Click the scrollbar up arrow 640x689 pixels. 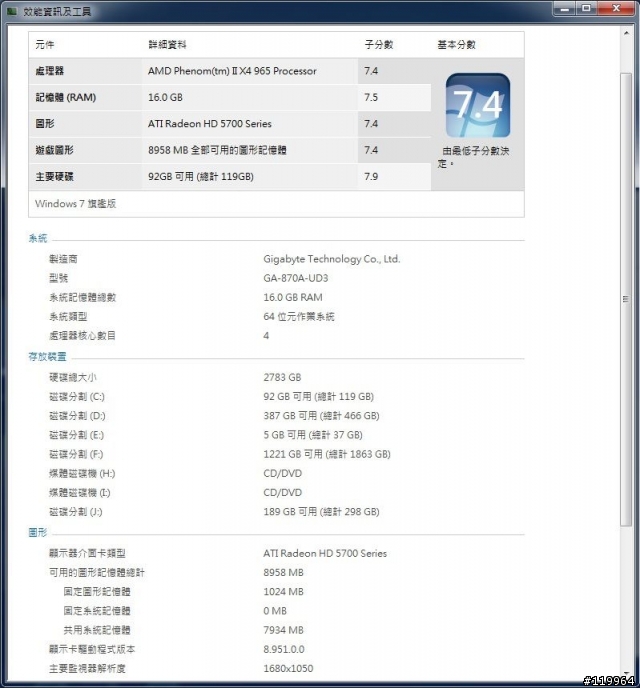tap(626, 33)
